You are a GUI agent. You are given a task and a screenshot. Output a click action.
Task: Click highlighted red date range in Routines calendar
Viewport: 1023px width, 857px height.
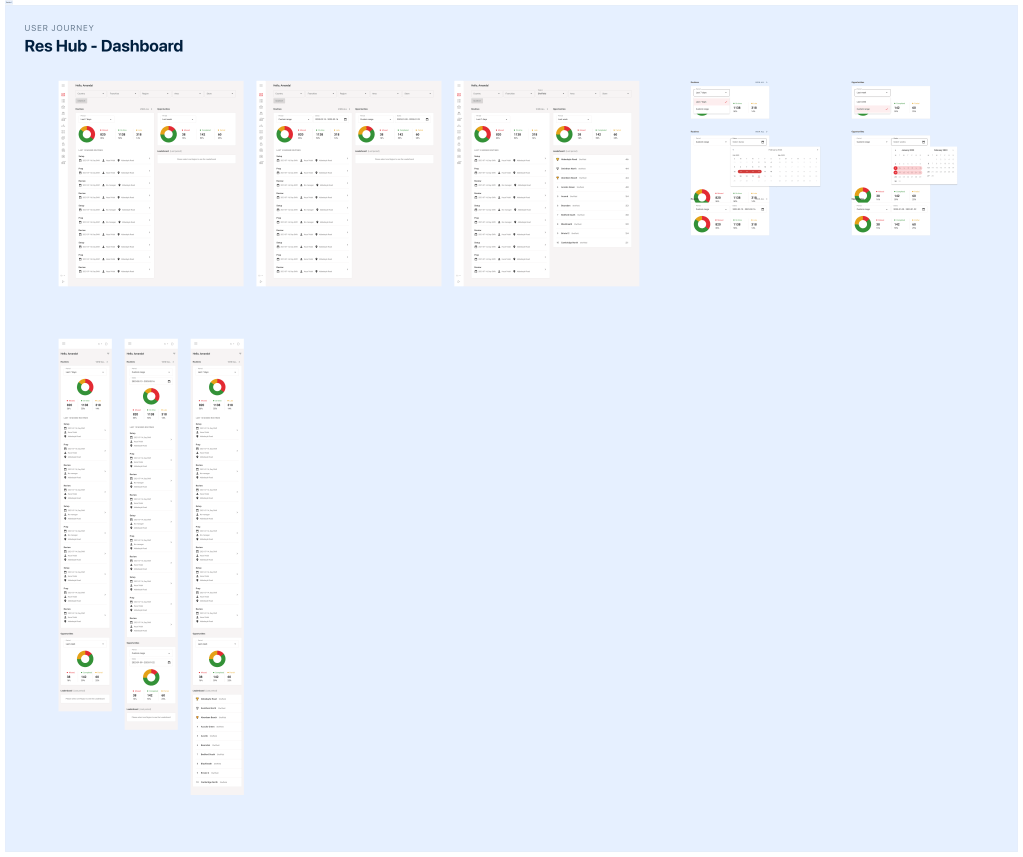[748, 172]
